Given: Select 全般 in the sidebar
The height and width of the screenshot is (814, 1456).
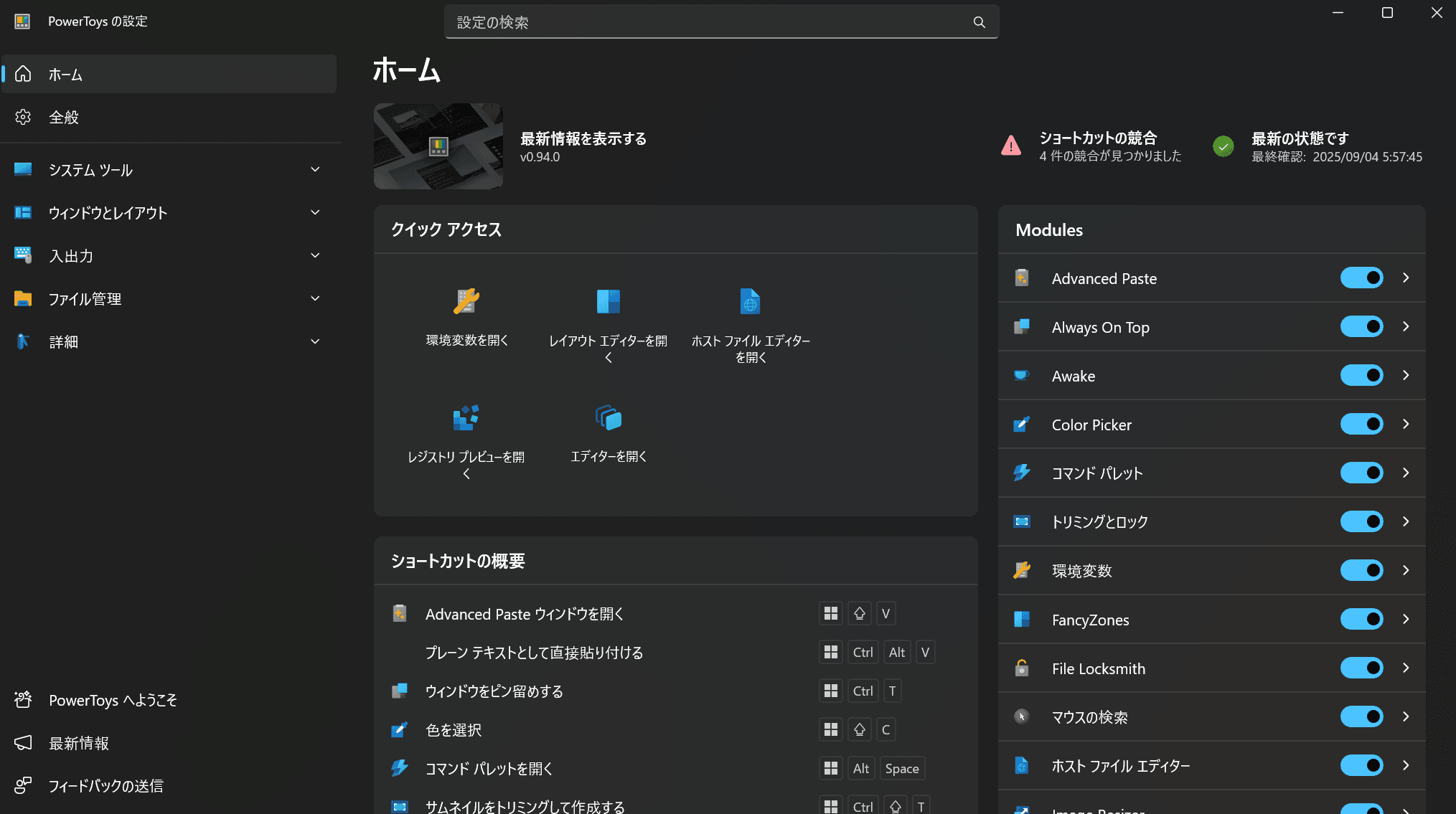Looking at the screenshot, I should [x=64, y=118].
